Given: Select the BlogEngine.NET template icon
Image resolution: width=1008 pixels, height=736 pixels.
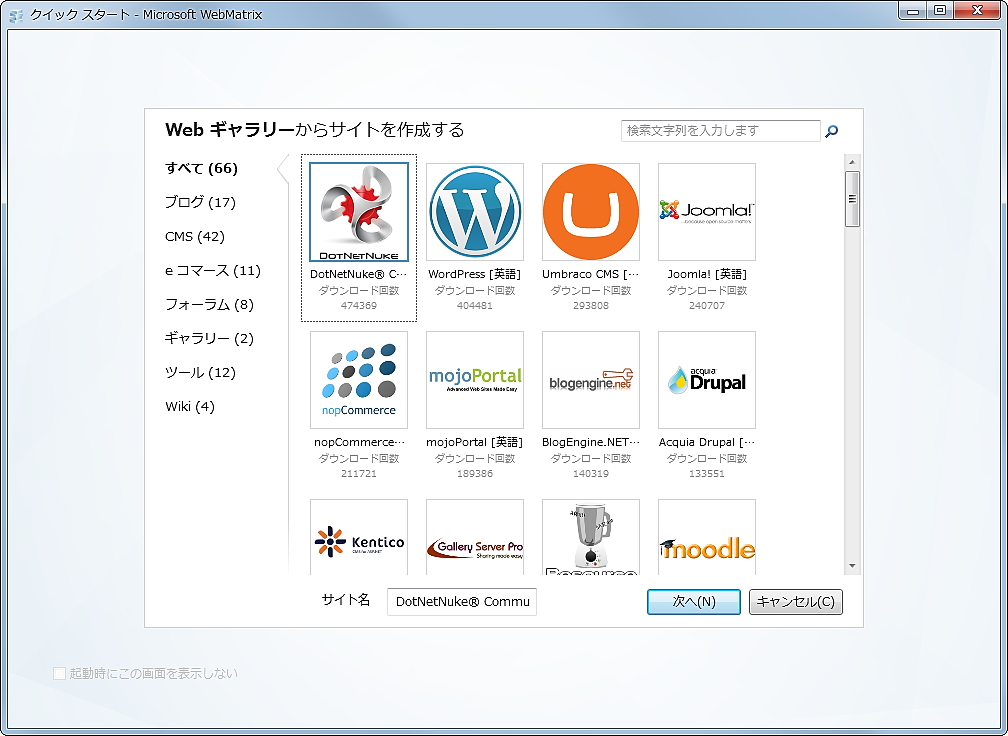Looking at the screenshot, I should coord(590,379).
